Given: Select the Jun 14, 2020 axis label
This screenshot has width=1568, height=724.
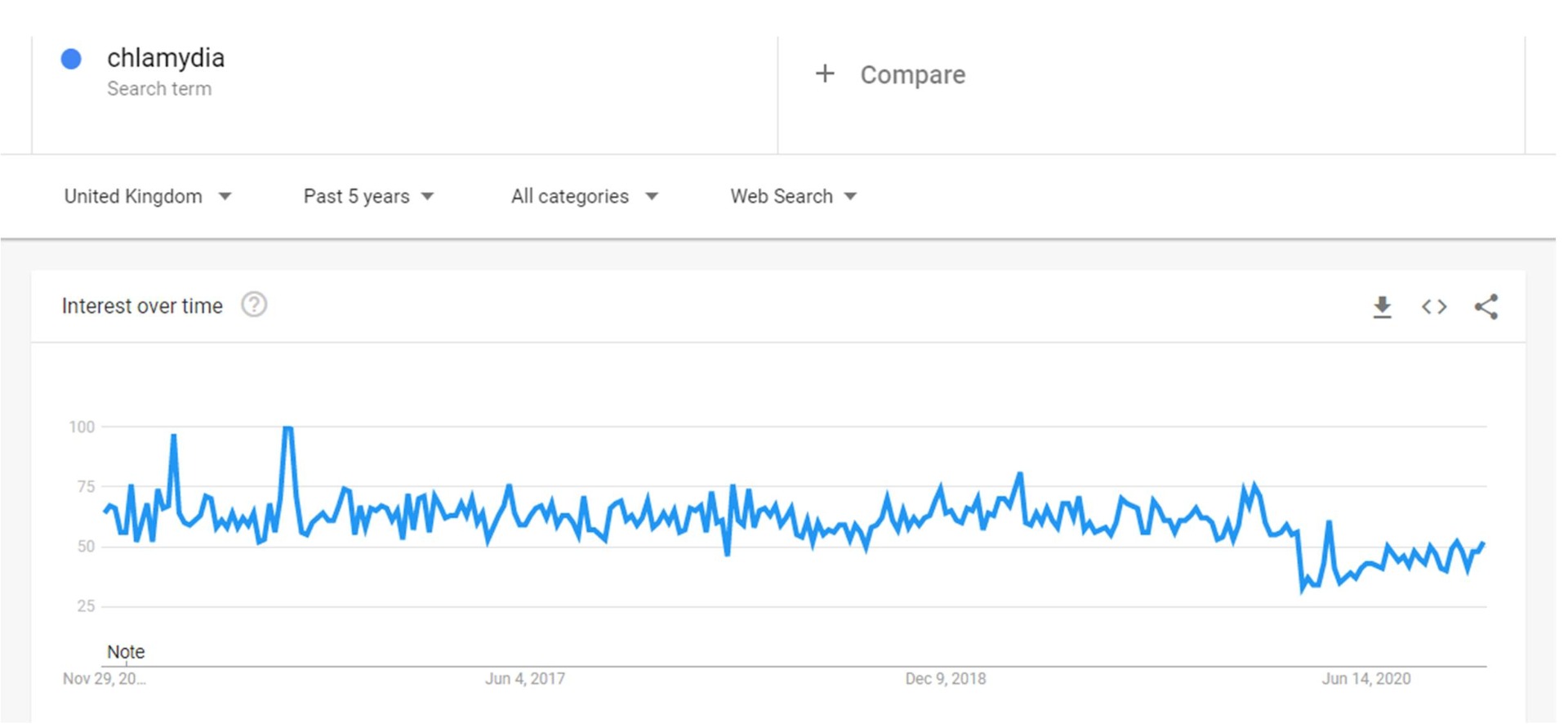Looking at the screenshot, I should 1366,678.
